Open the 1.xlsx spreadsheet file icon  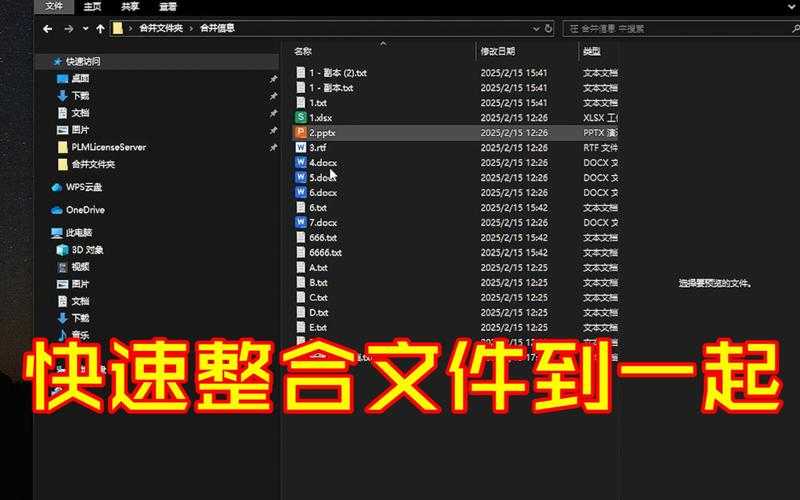[300, 117]
